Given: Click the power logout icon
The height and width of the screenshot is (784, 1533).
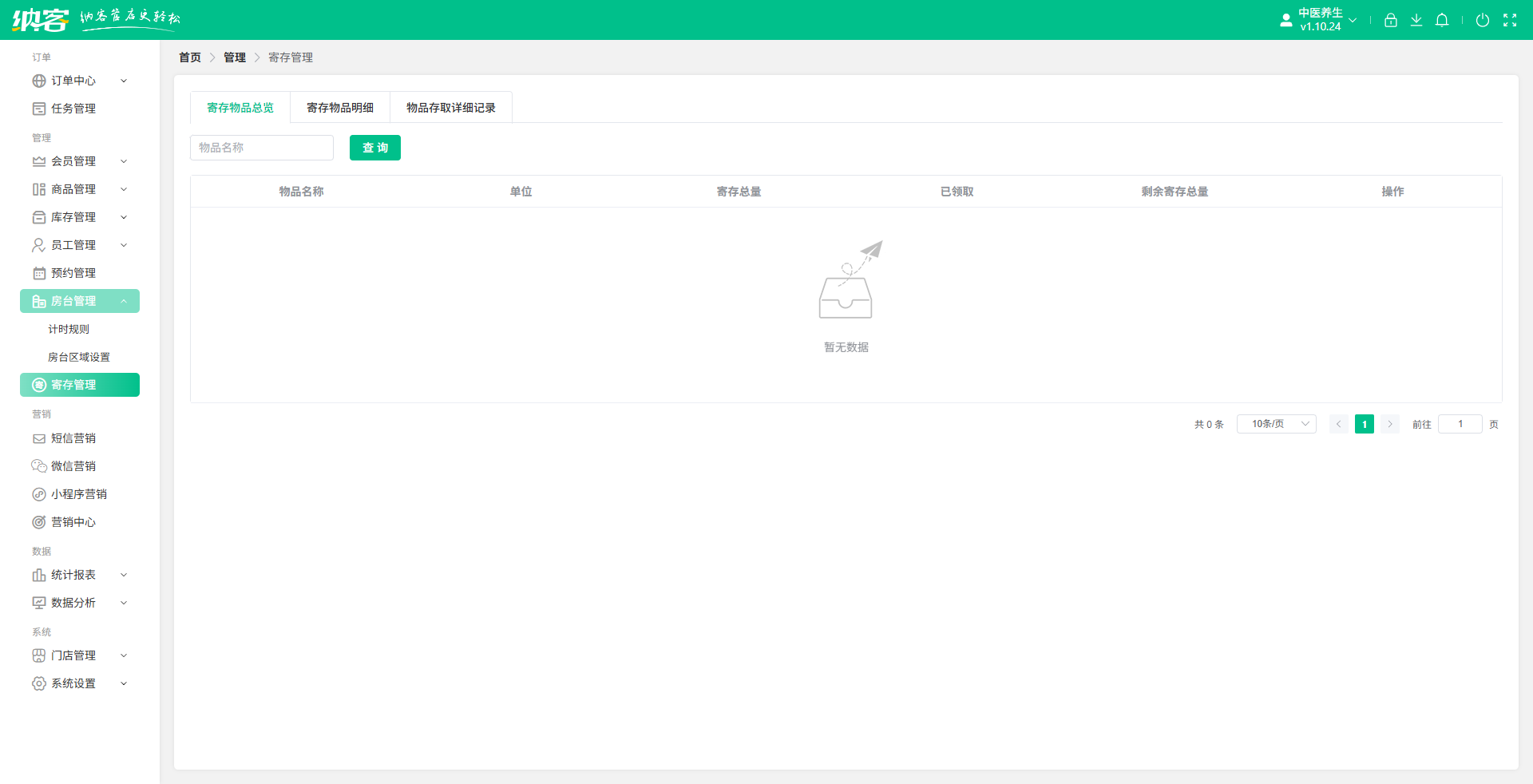Looking at the screenshot, I should [x=1483, y=20].
